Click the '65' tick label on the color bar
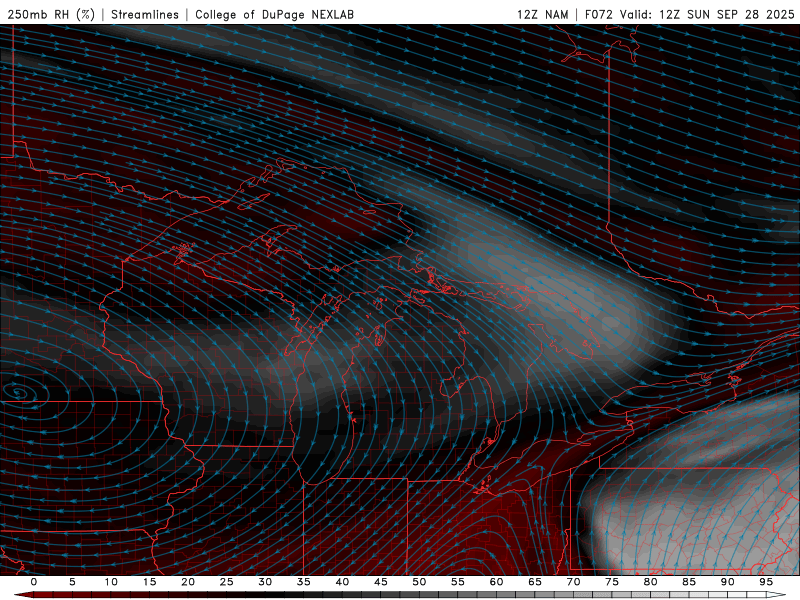 (x=535, y=582)
